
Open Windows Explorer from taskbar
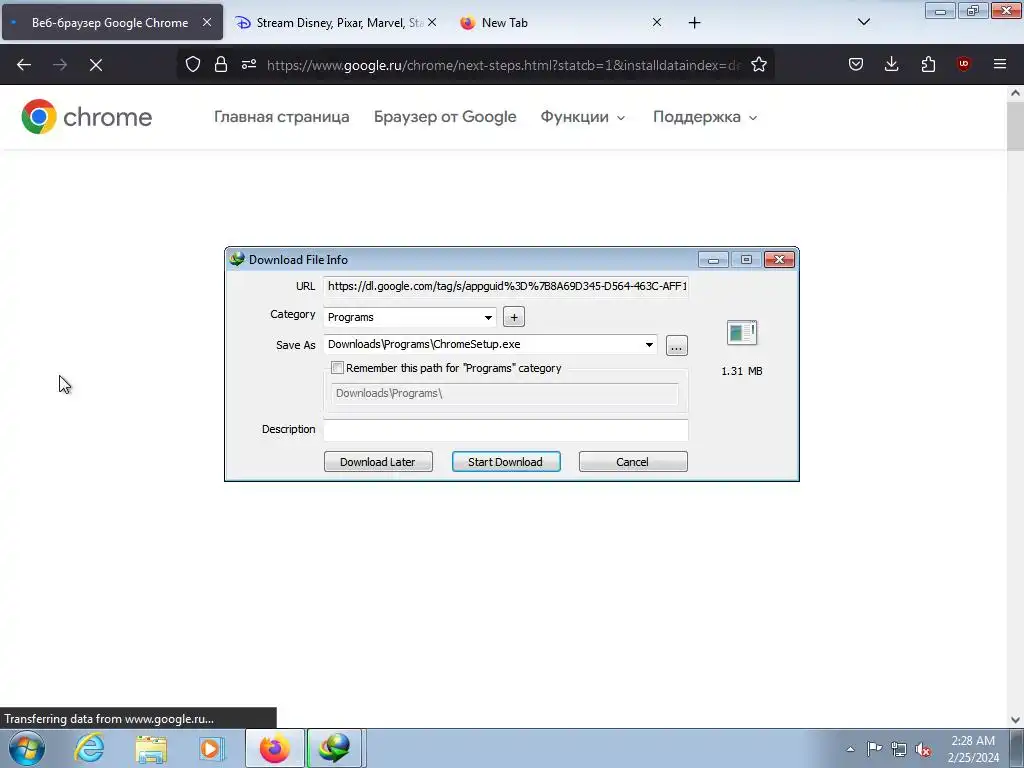click(x=151, y=748)
